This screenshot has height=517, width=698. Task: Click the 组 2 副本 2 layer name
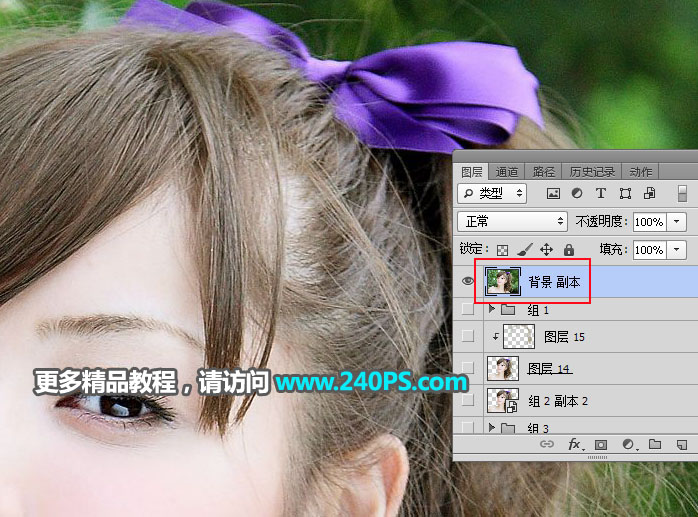click(558, 401)
